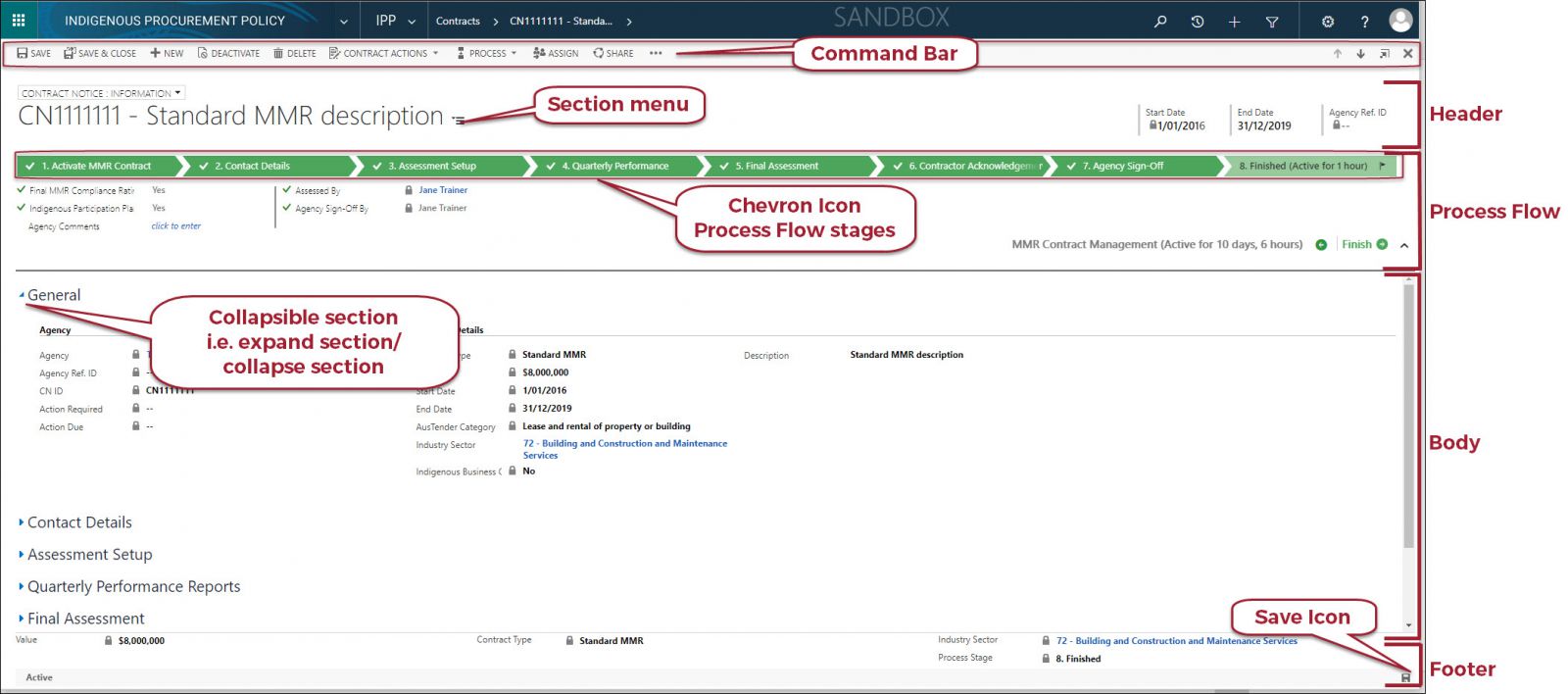Click Assign command
The width and height of the screenshot is (1568, 694).
(556, 53)
